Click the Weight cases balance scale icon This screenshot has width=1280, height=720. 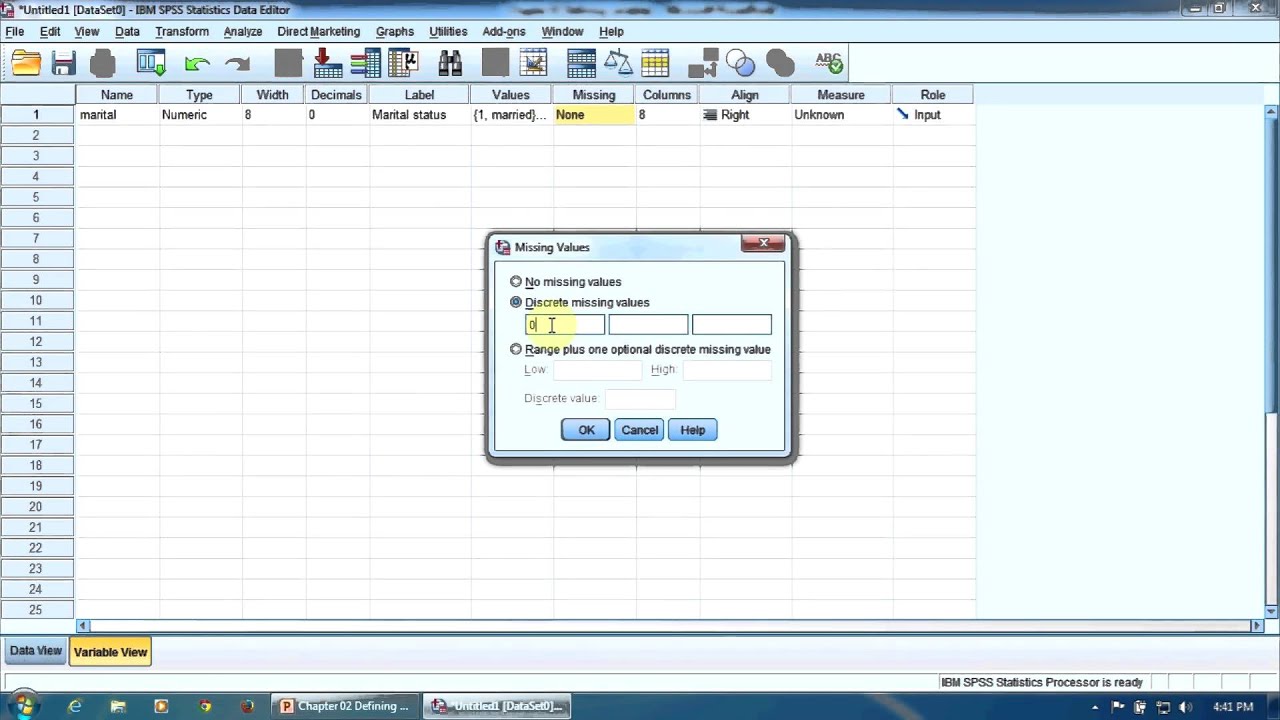pos(618,64)
